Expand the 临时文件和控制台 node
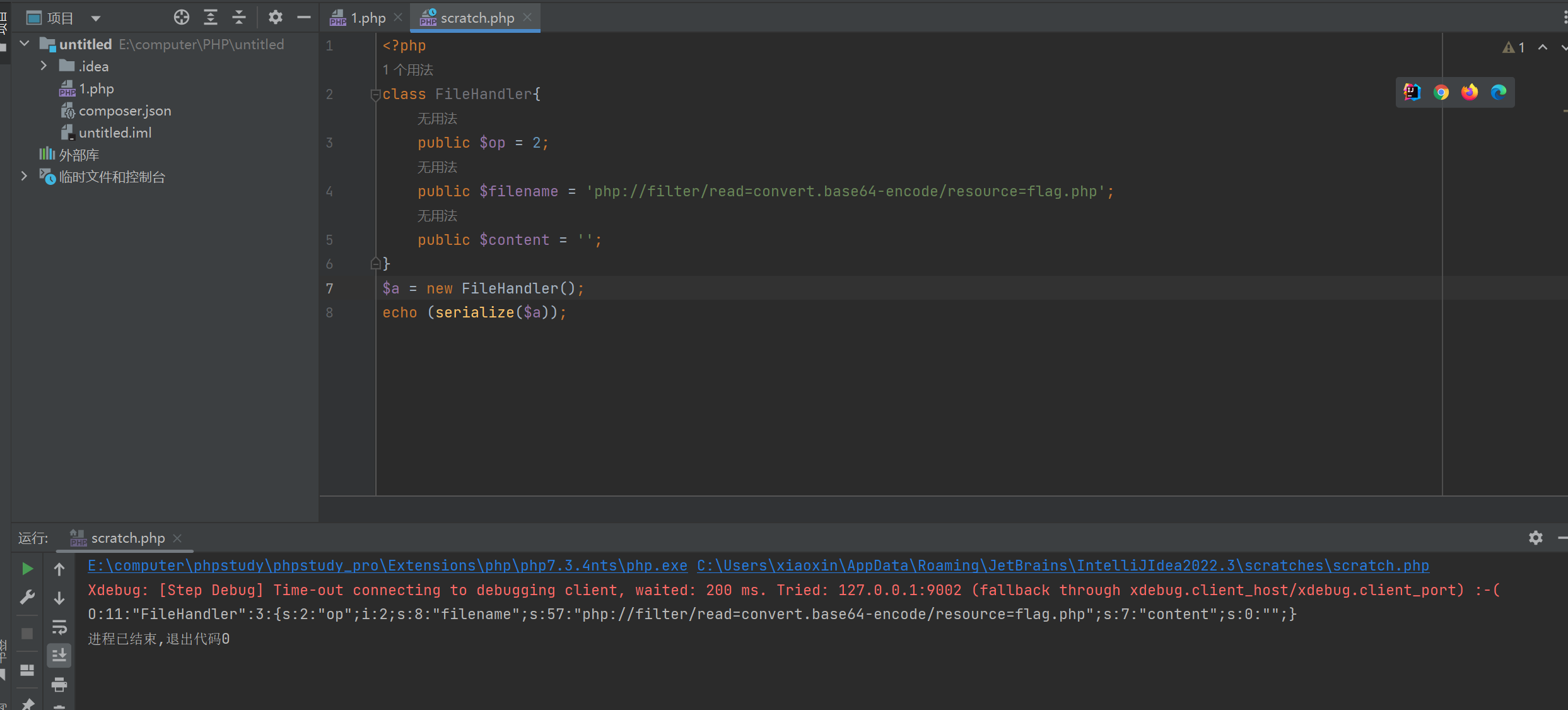Image resolution: width=1568 pixels, height=710 pixels. point(25,176)
